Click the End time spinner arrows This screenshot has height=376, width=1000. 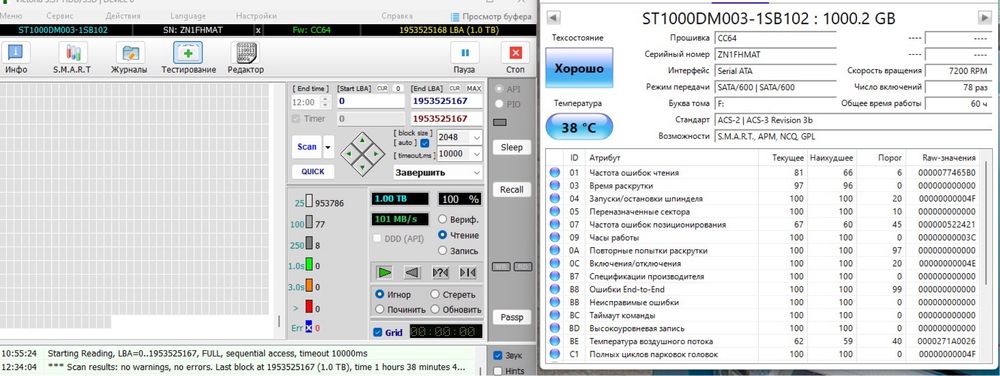325,102
